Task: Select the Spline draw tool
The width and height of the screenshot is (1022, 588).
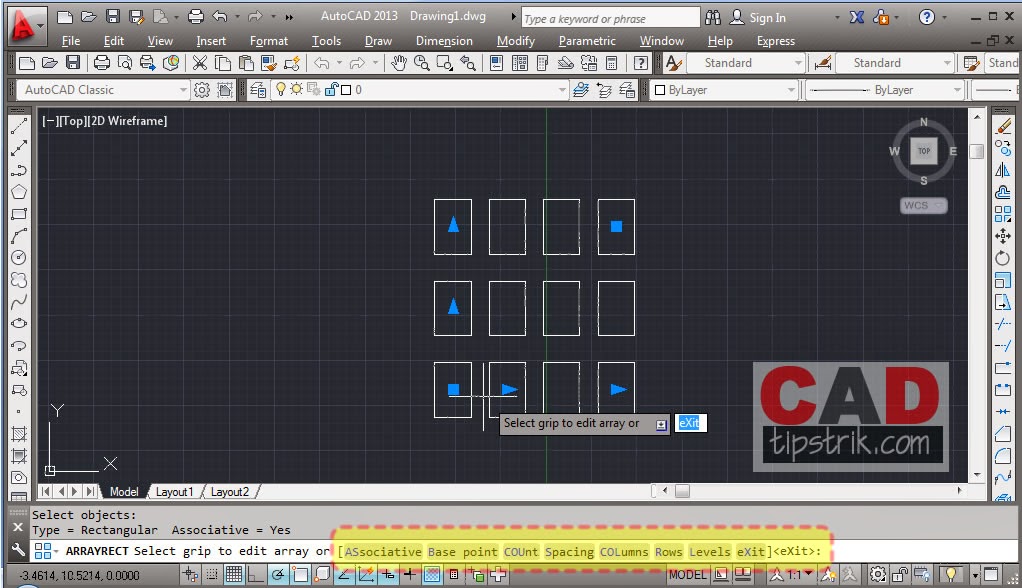Action: [19, 301]
